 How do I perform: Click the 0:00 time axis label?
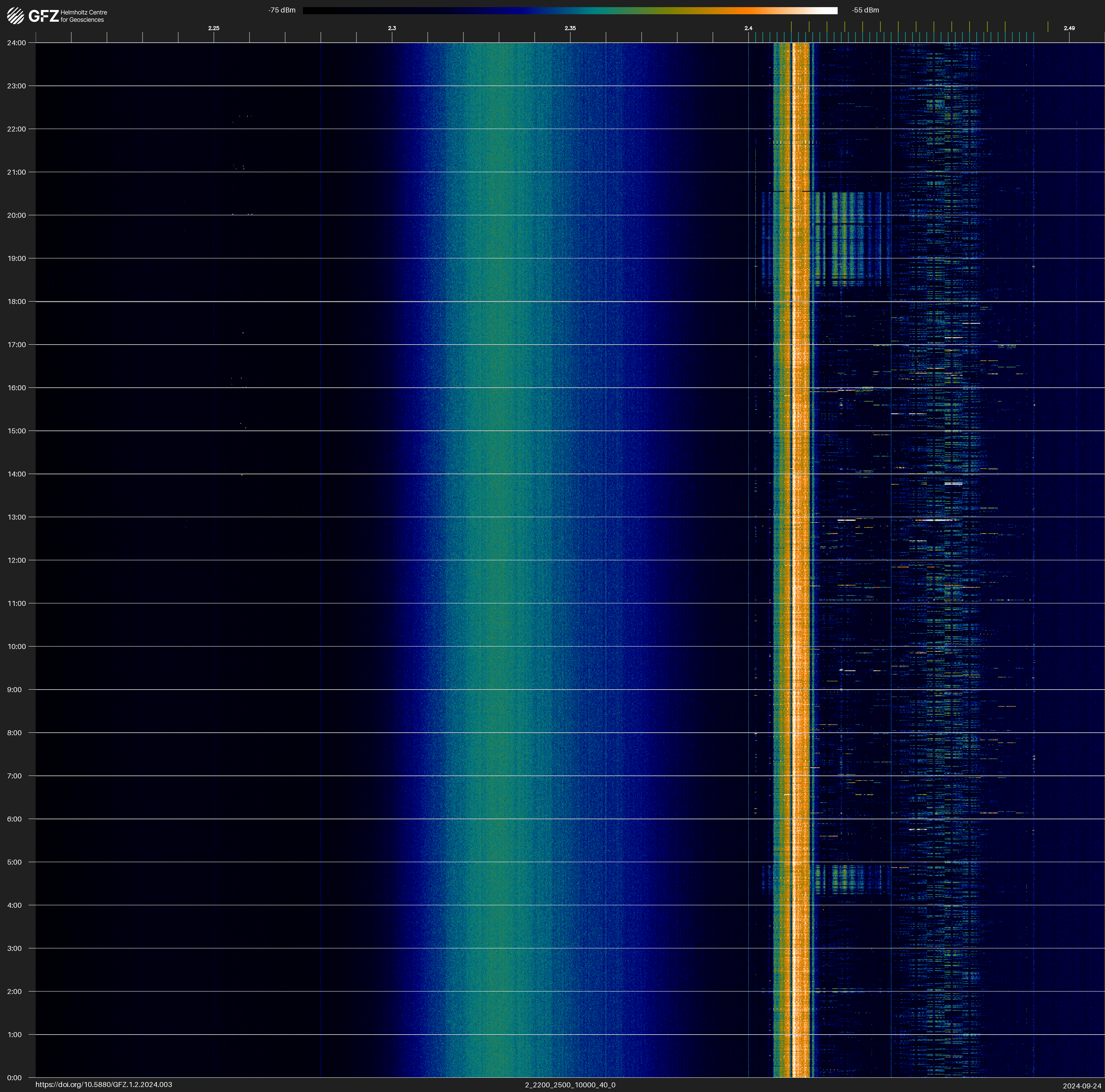point(14,1078)
